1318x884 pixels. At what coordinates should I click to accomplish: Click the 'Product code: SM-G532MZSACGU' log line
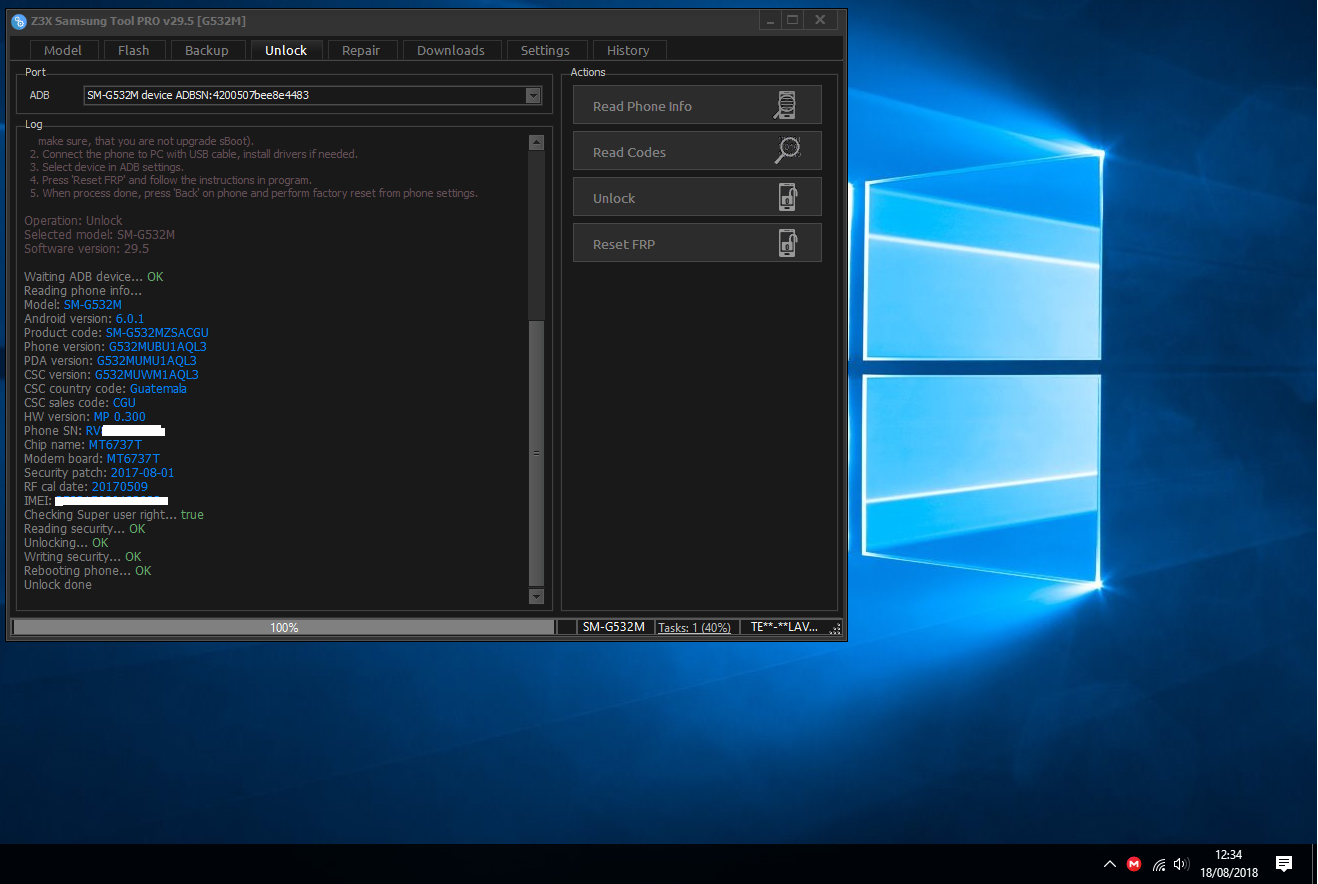point(116,333)
